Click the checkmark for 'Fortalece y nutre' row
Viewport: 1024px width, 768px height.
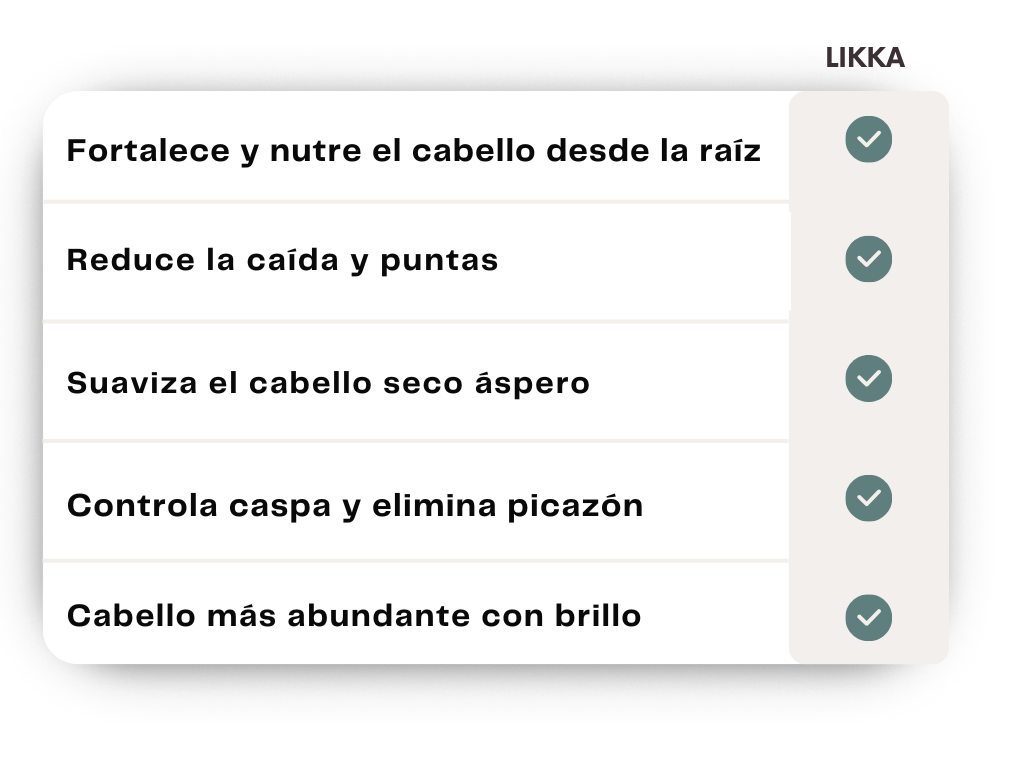(868, 139)
